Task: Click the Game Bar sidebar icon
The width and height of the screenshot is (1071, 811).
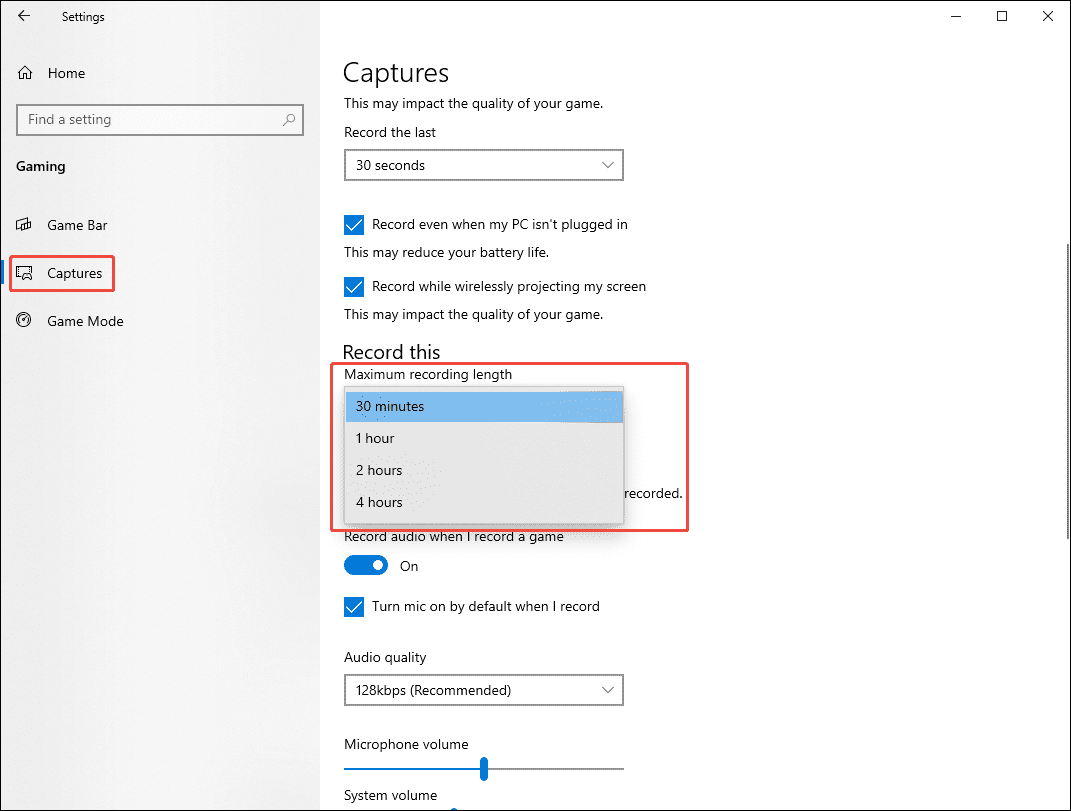Action: click(x=24, y=224)
